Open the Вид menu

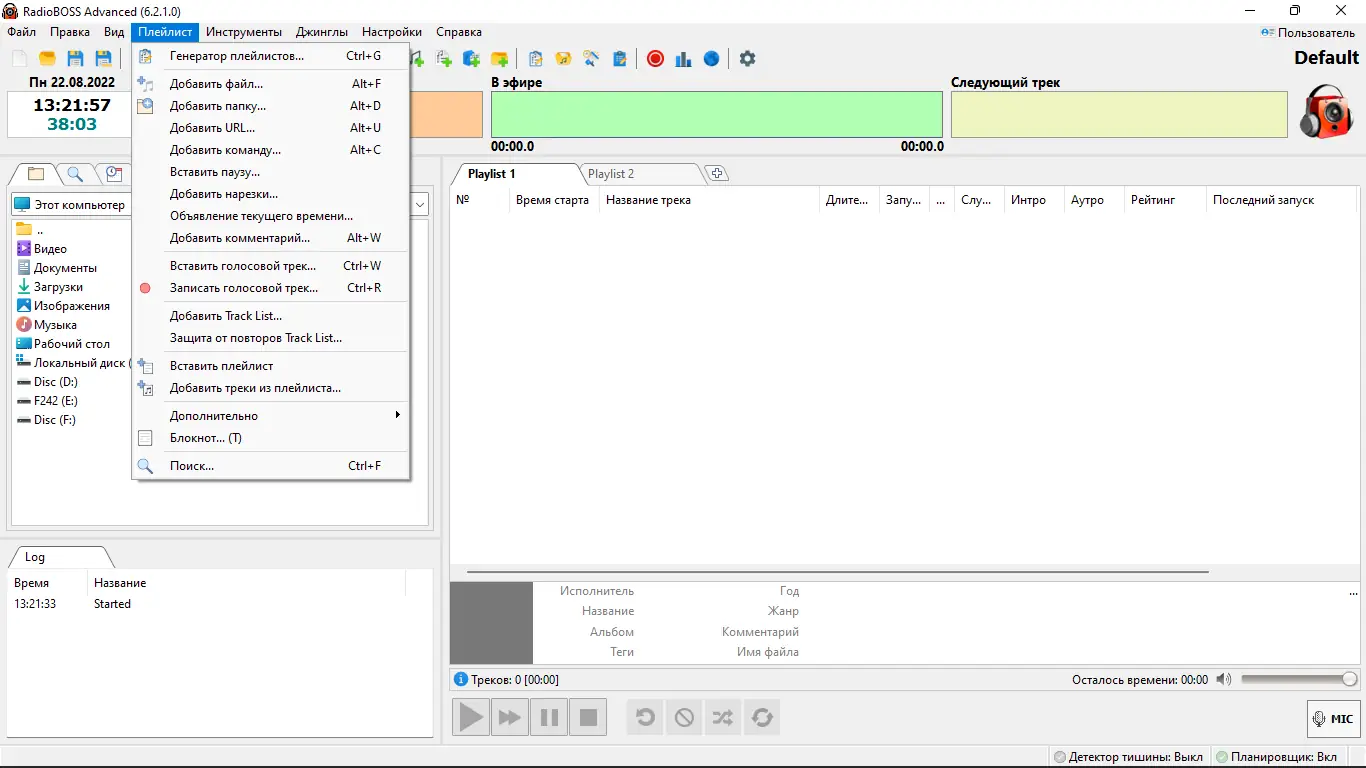[114, 32]
